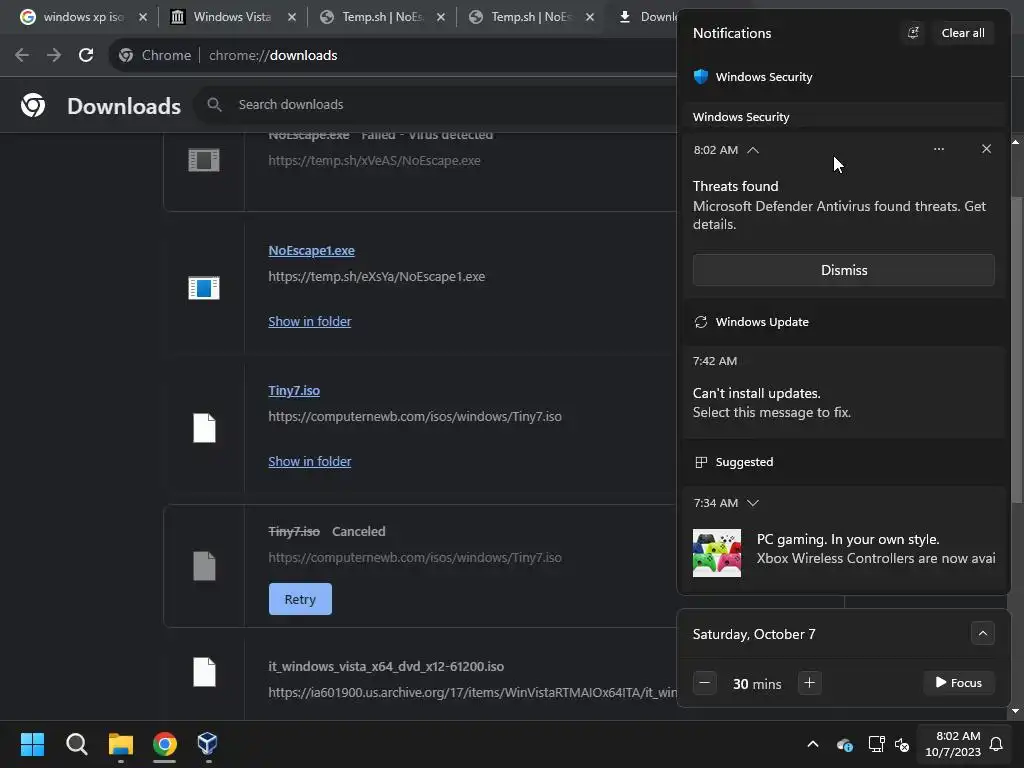Click the taskbar clock 8:02 AM
The image size is (1024, 768).
click(x=953, y=744)
